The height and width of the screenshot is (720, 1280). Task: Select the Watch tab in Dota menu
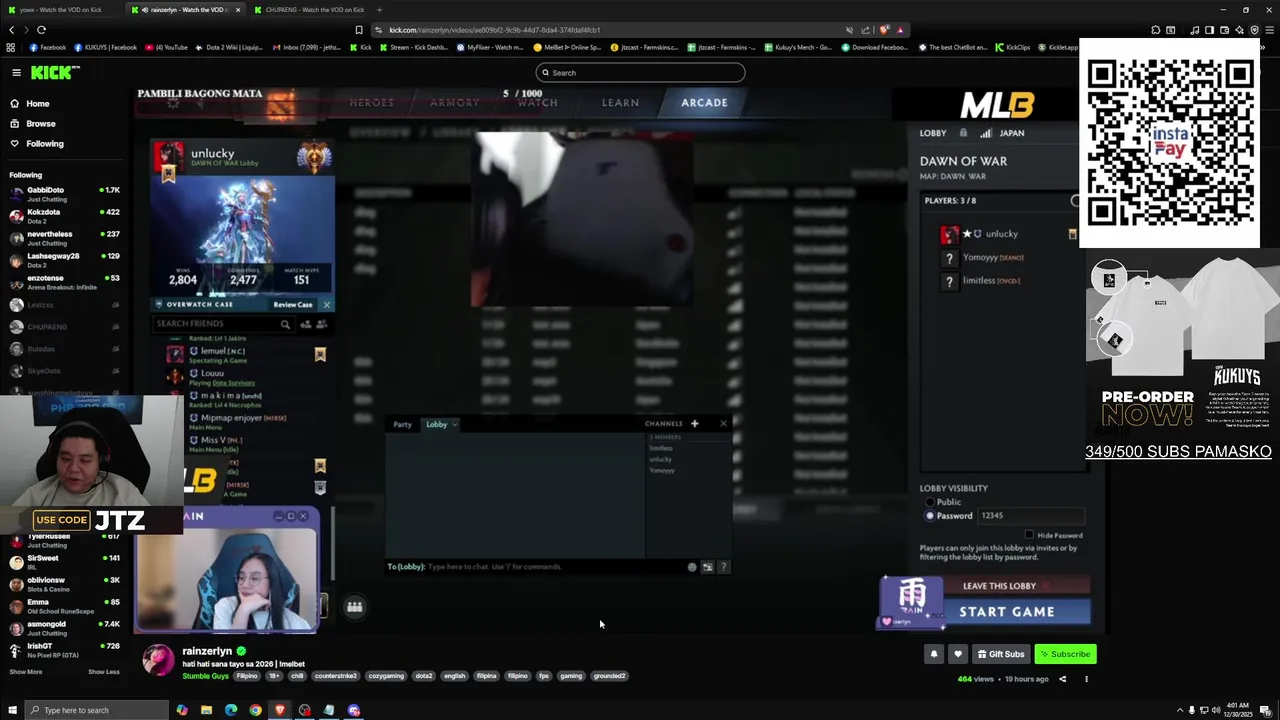point(537,103)
